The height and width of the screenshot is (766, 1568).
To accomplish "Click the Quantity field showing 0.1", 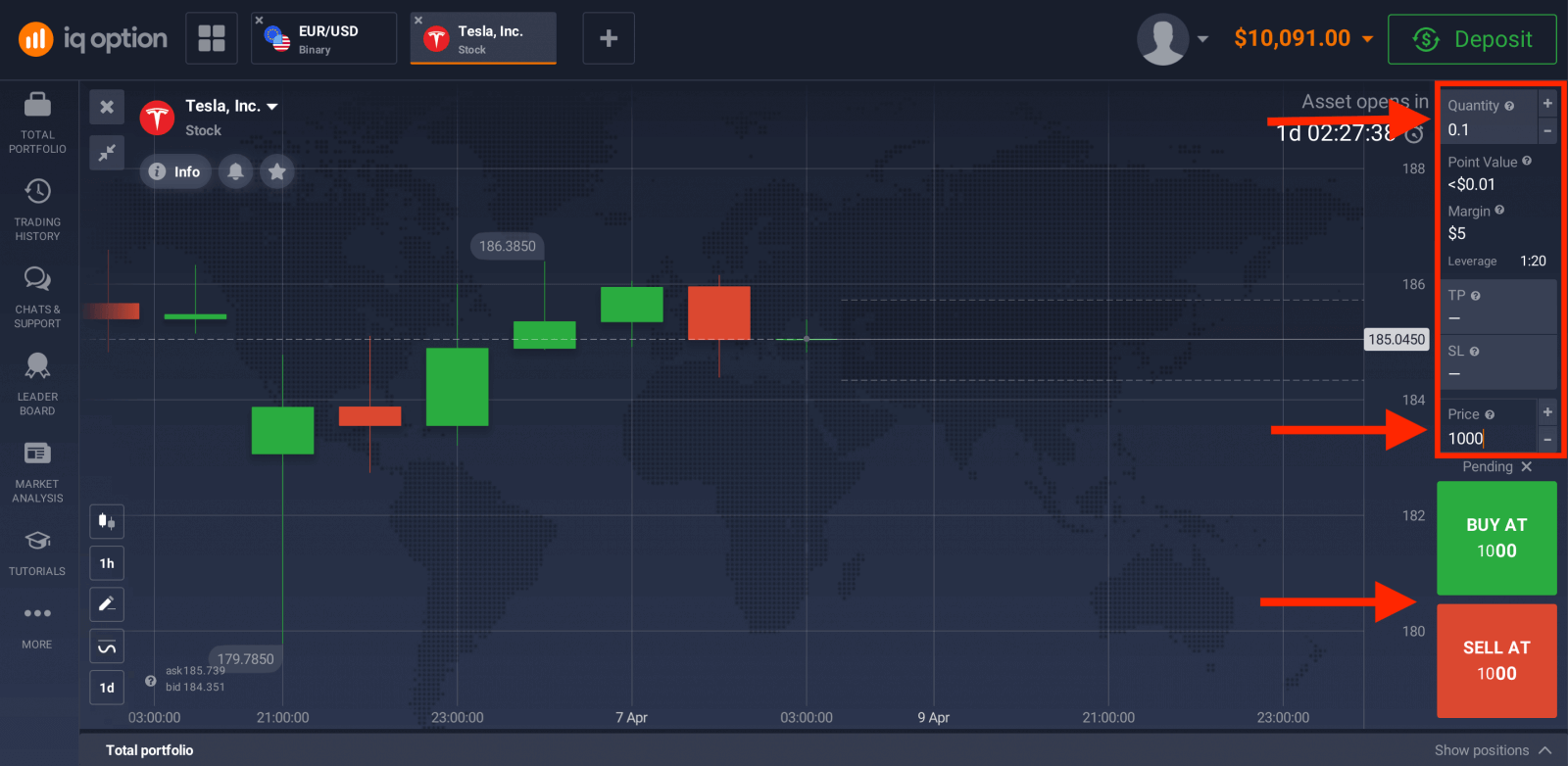I will point(1489,118).
